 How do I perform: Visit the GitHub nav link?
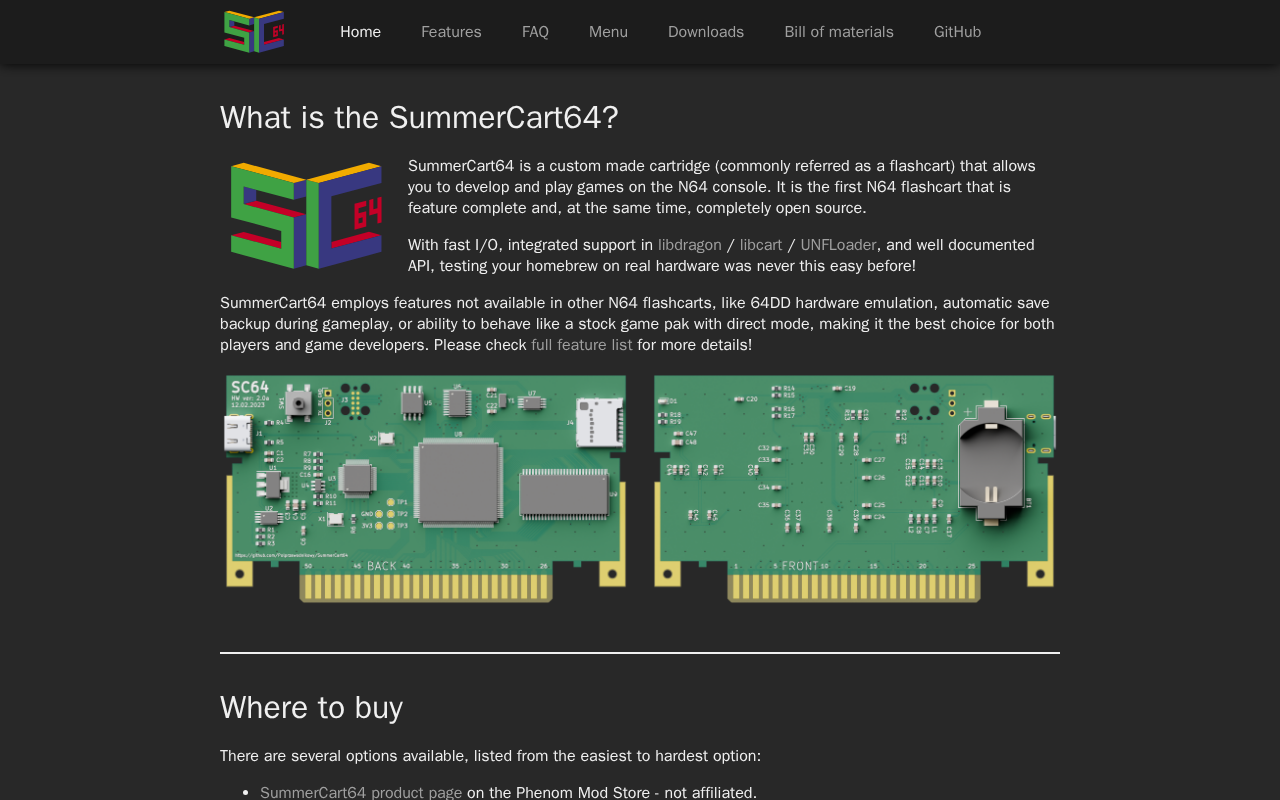tap(957, 32)
